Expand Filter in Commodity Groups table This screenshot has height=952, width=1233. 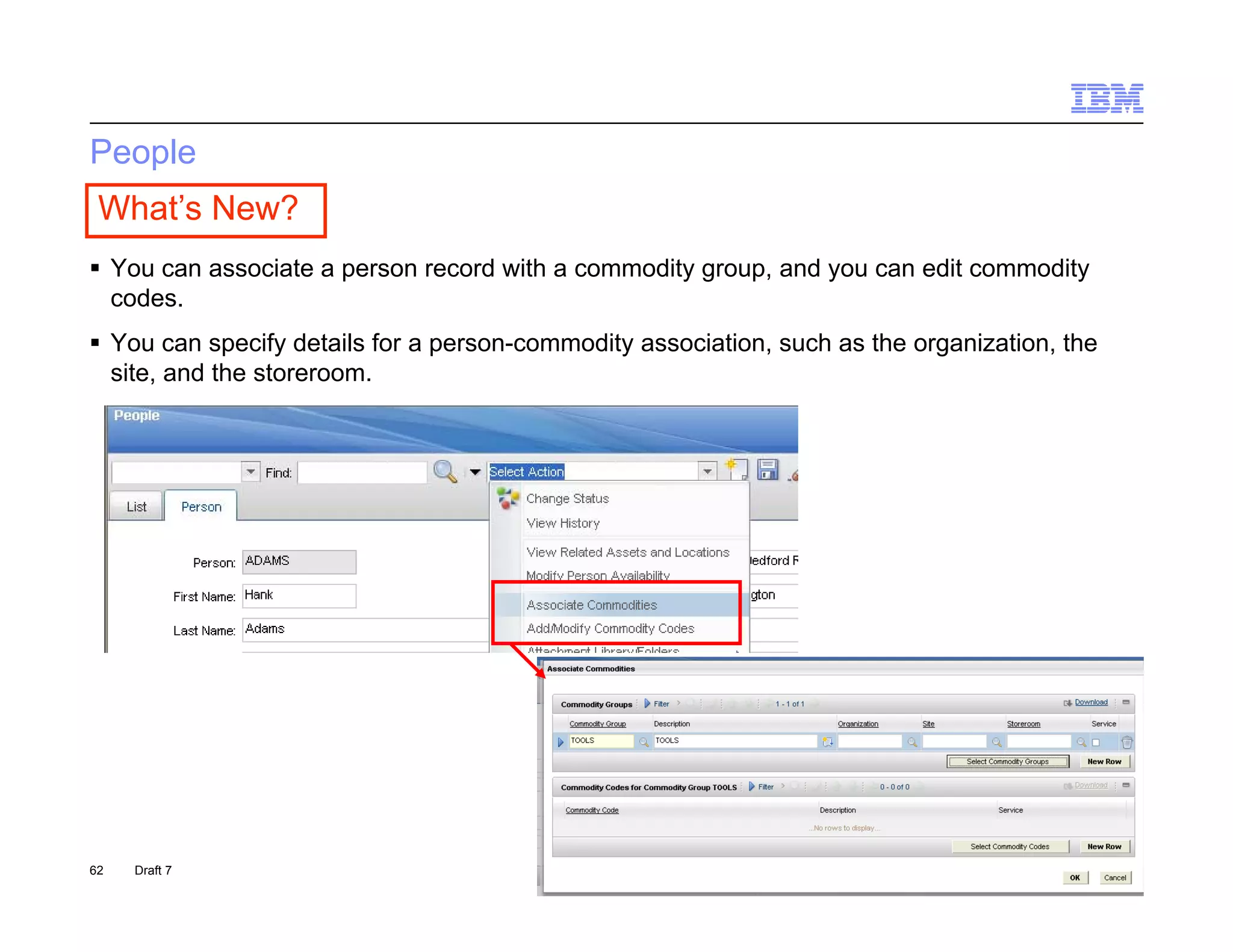click(x=656, y=703)
